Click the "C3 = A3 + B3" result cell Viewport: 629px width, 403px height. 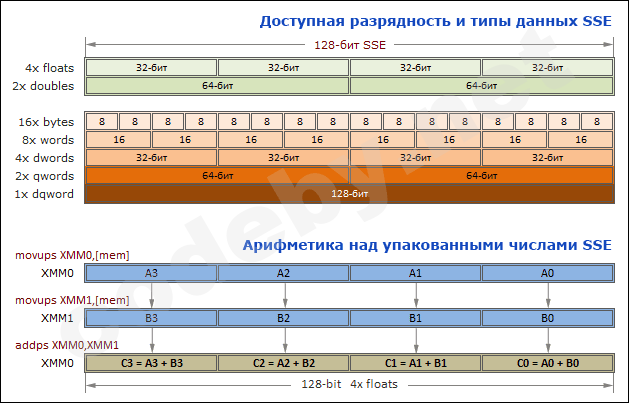click(151, 363)
